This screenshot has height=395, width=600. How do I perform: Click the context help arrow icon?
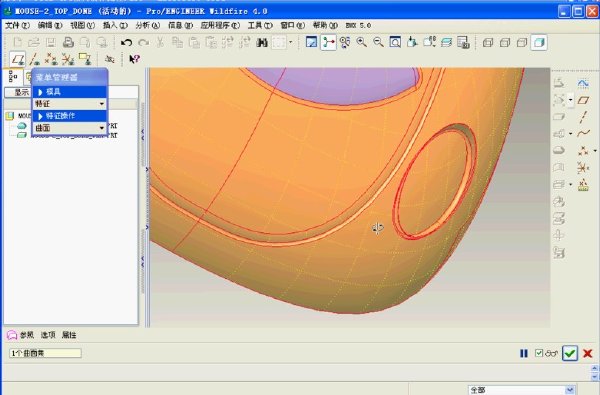(135, 59)
